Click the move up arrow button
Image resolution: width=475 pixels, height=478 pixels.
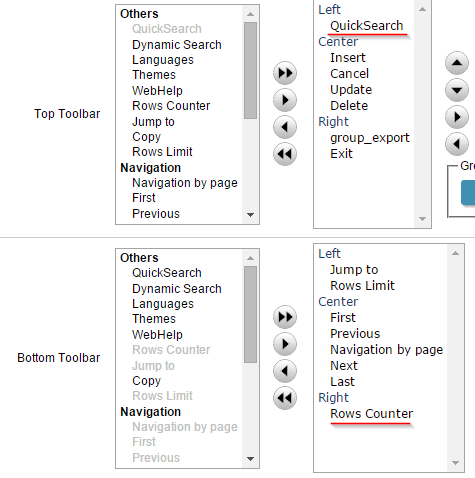pos(457,63)
